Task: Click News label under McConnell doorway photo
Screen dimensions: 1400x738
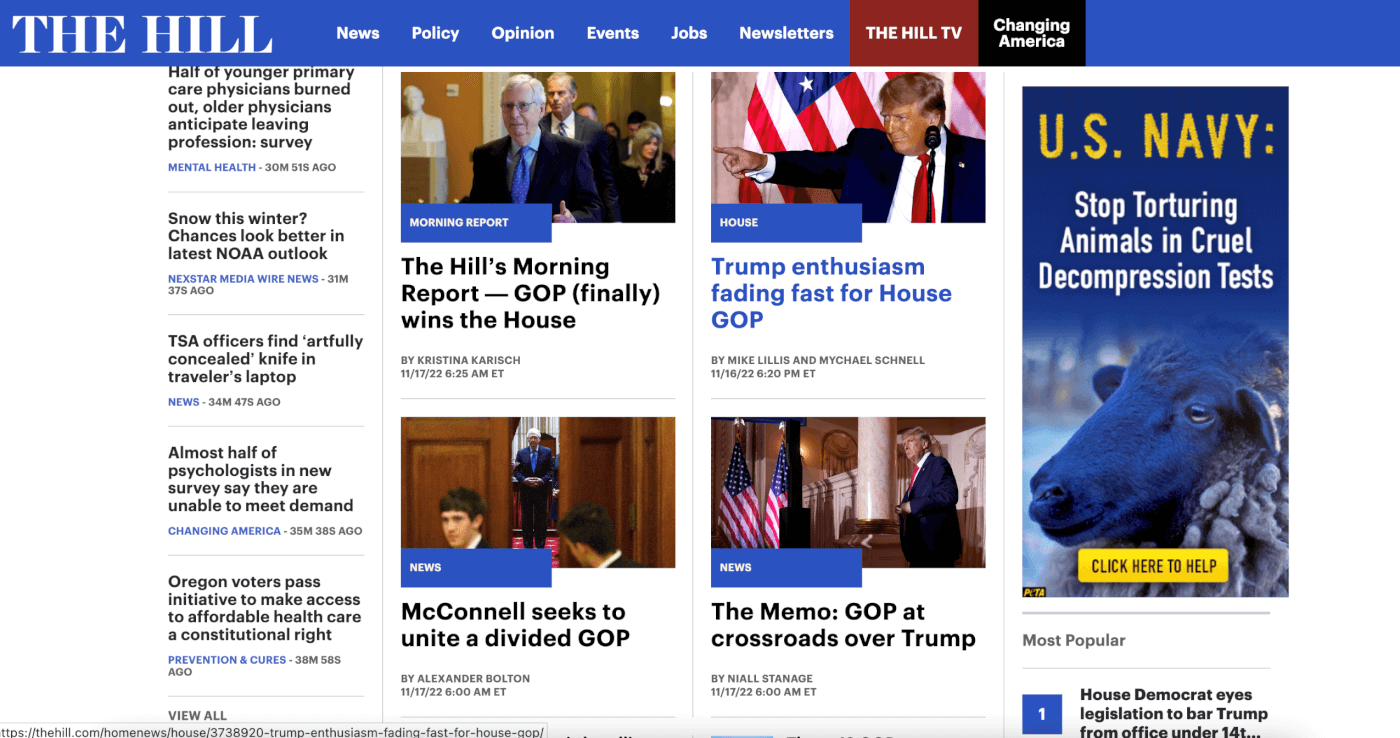Action: [425, 567]
